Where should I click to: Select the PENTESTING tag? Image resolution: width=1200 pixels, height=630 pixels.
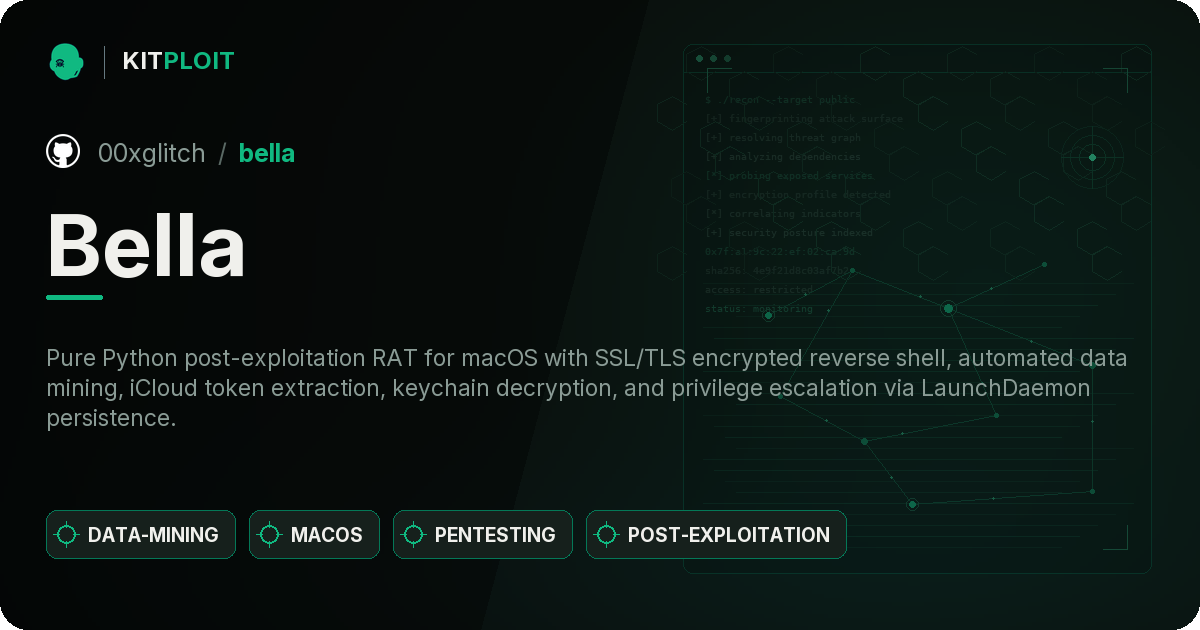coord(483,535)
